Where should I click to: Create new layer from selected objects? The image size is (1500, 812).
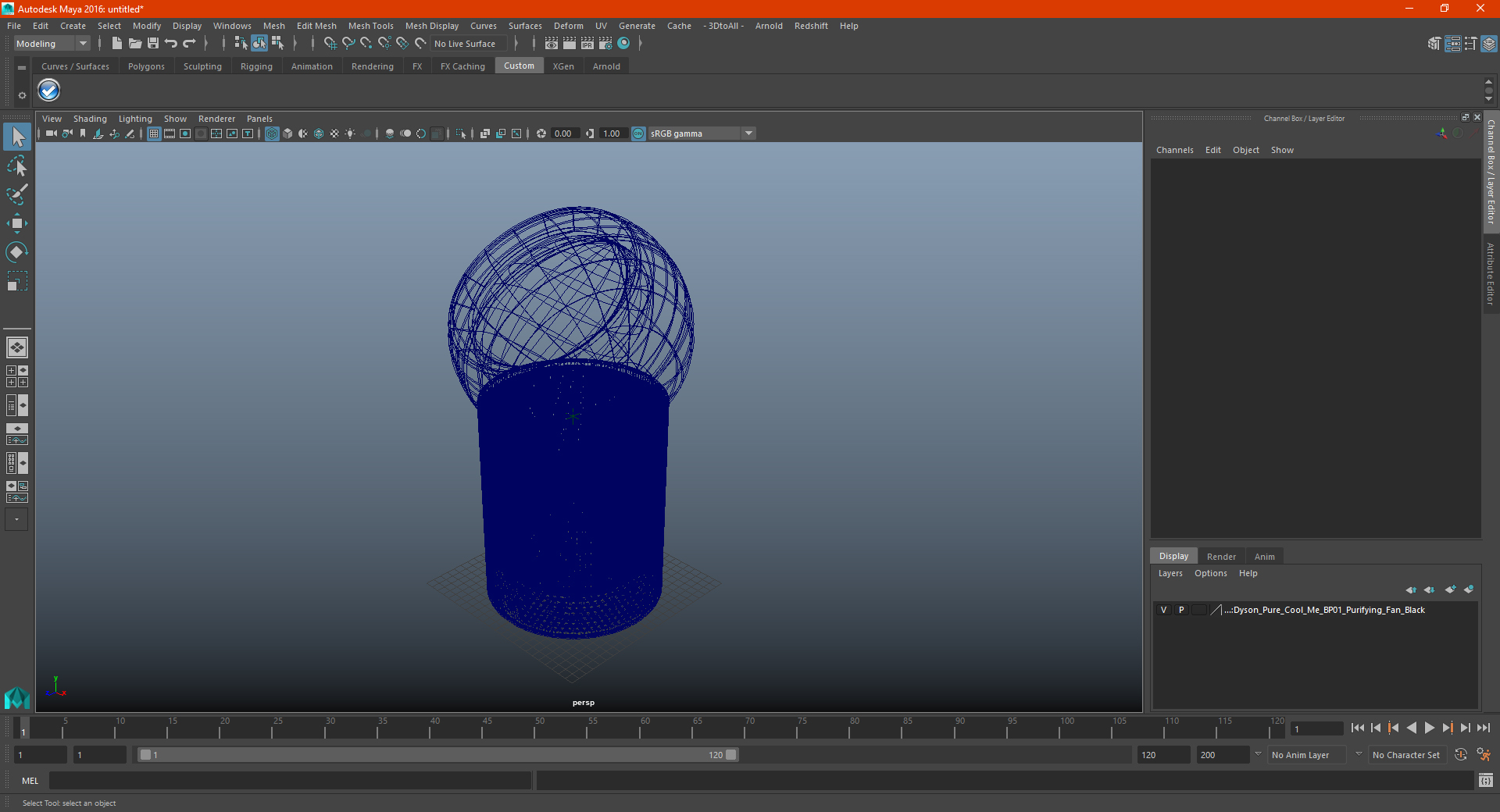[1469, 589]
